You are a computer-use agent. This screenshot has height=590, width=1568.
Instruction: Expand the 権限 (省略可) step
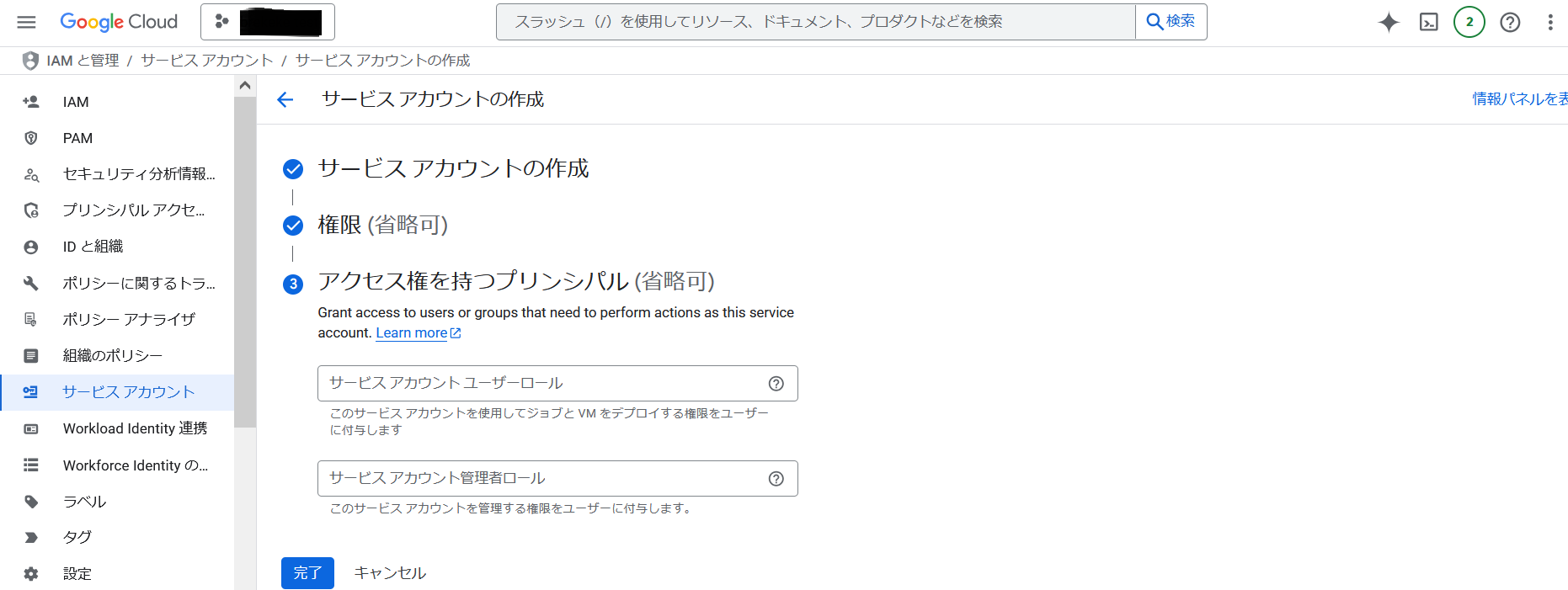point(382,226)
